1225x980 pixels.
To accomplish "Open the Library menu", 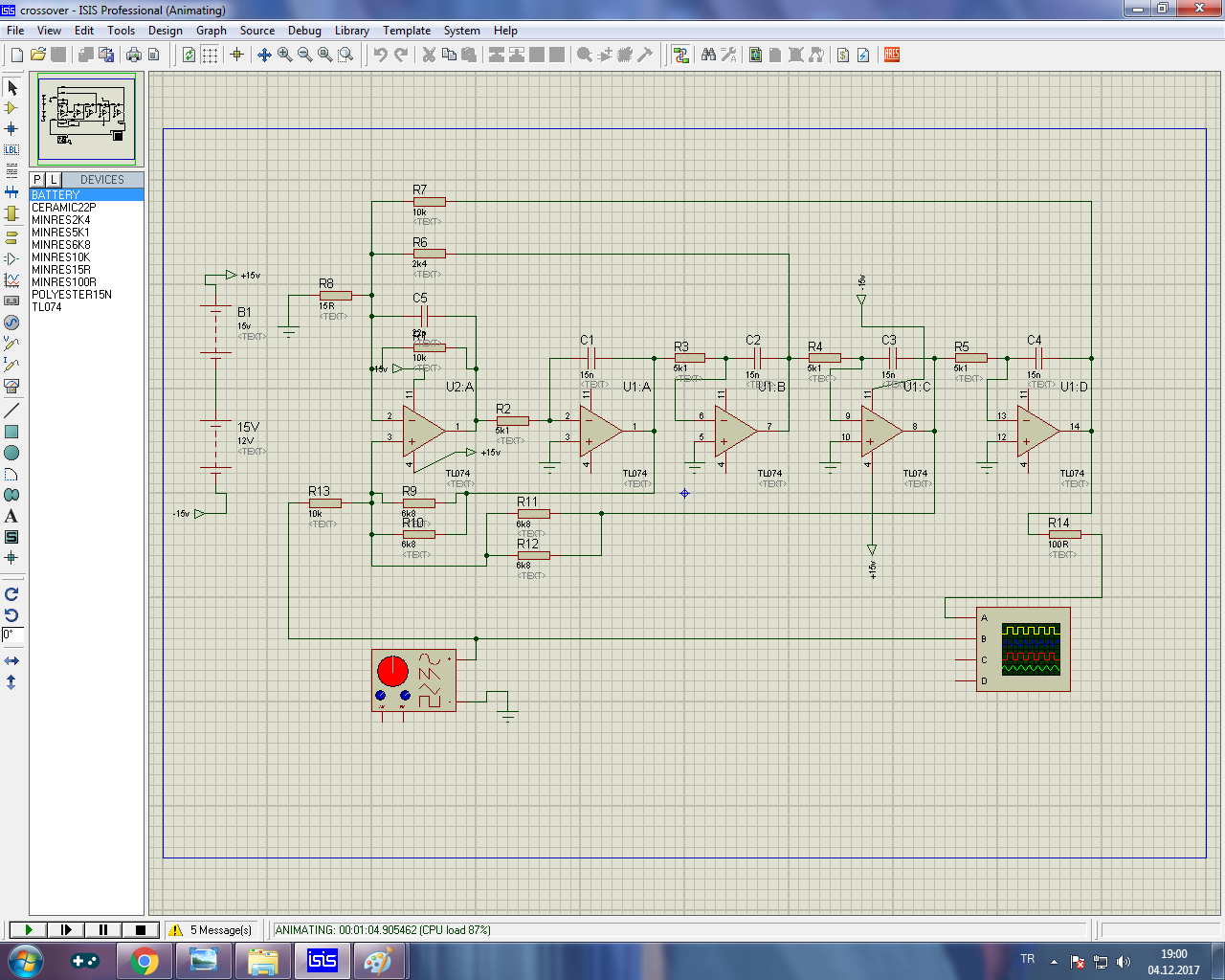I will coord(351,31).
